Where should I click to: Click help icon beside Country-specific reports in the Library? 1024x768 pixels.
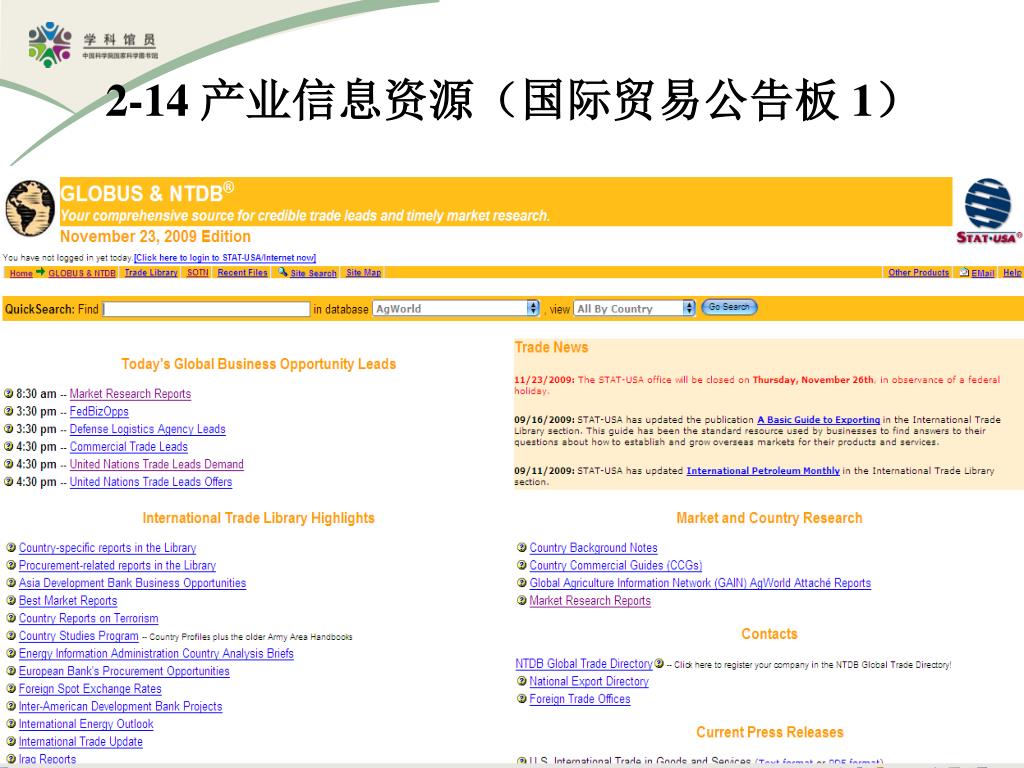[x=11, y=547]
